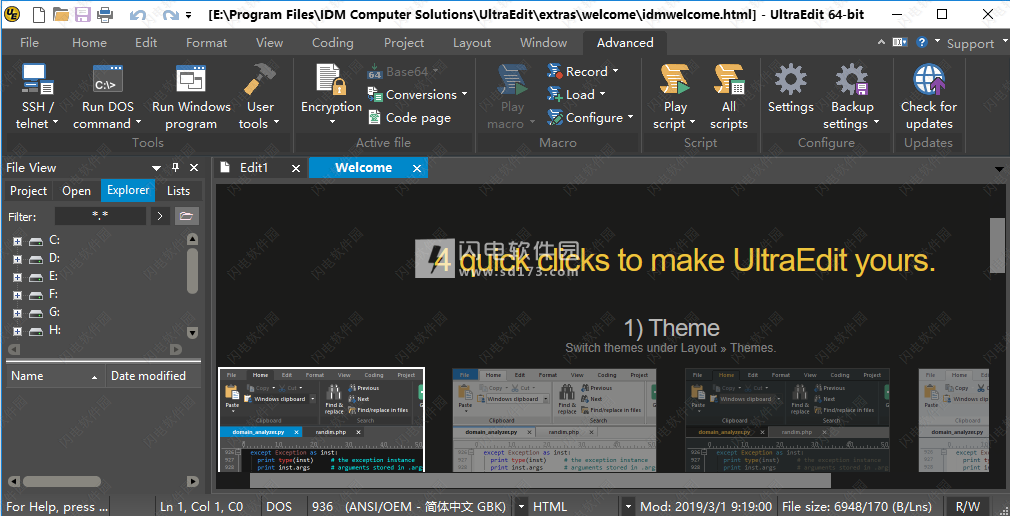1010x516 pixels.
Task: Expand drive H: in Explorer tree
Action: point(17,331)
